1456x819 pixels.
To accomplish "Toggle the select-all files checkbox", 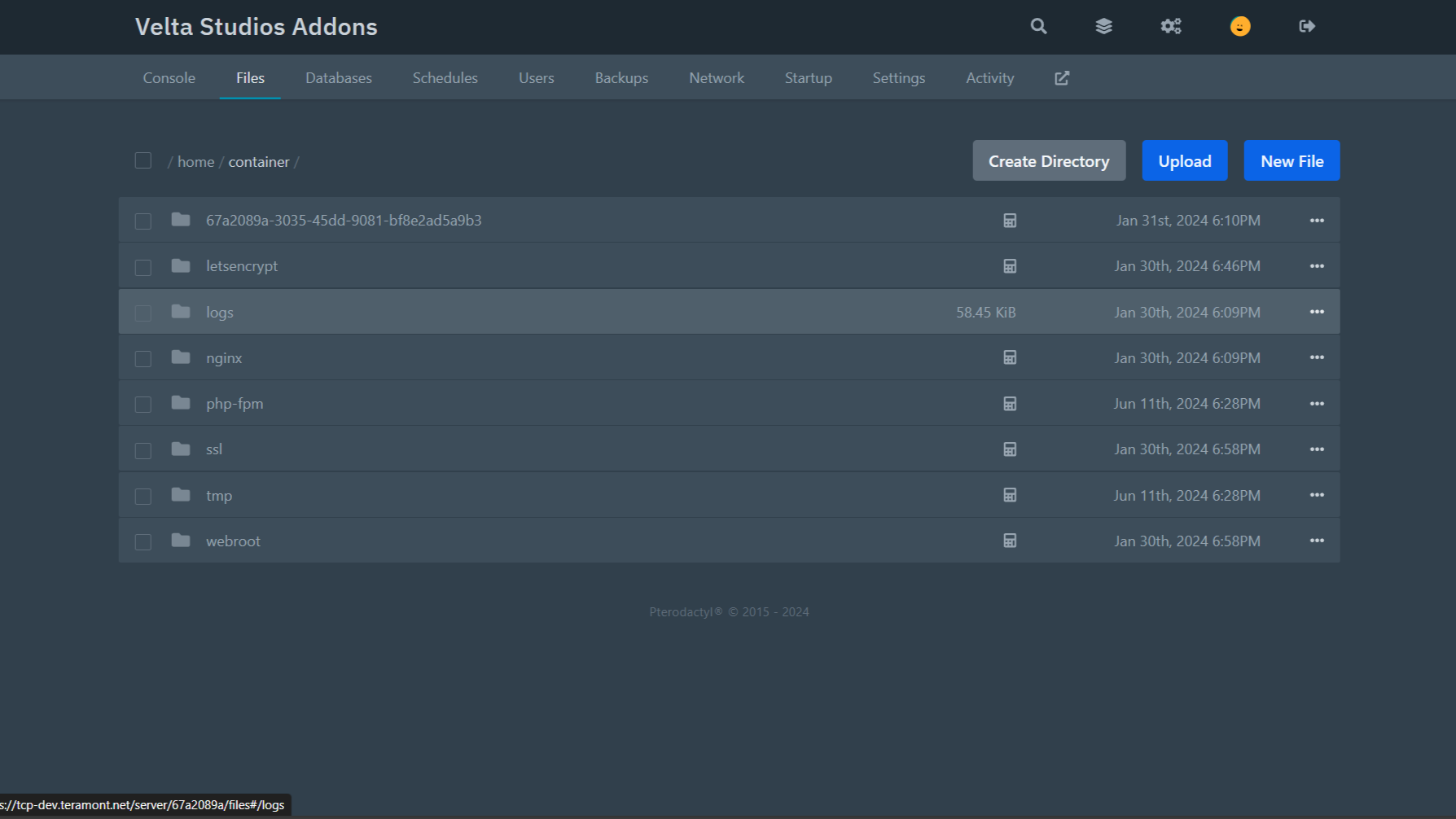I will pos(143,160).
